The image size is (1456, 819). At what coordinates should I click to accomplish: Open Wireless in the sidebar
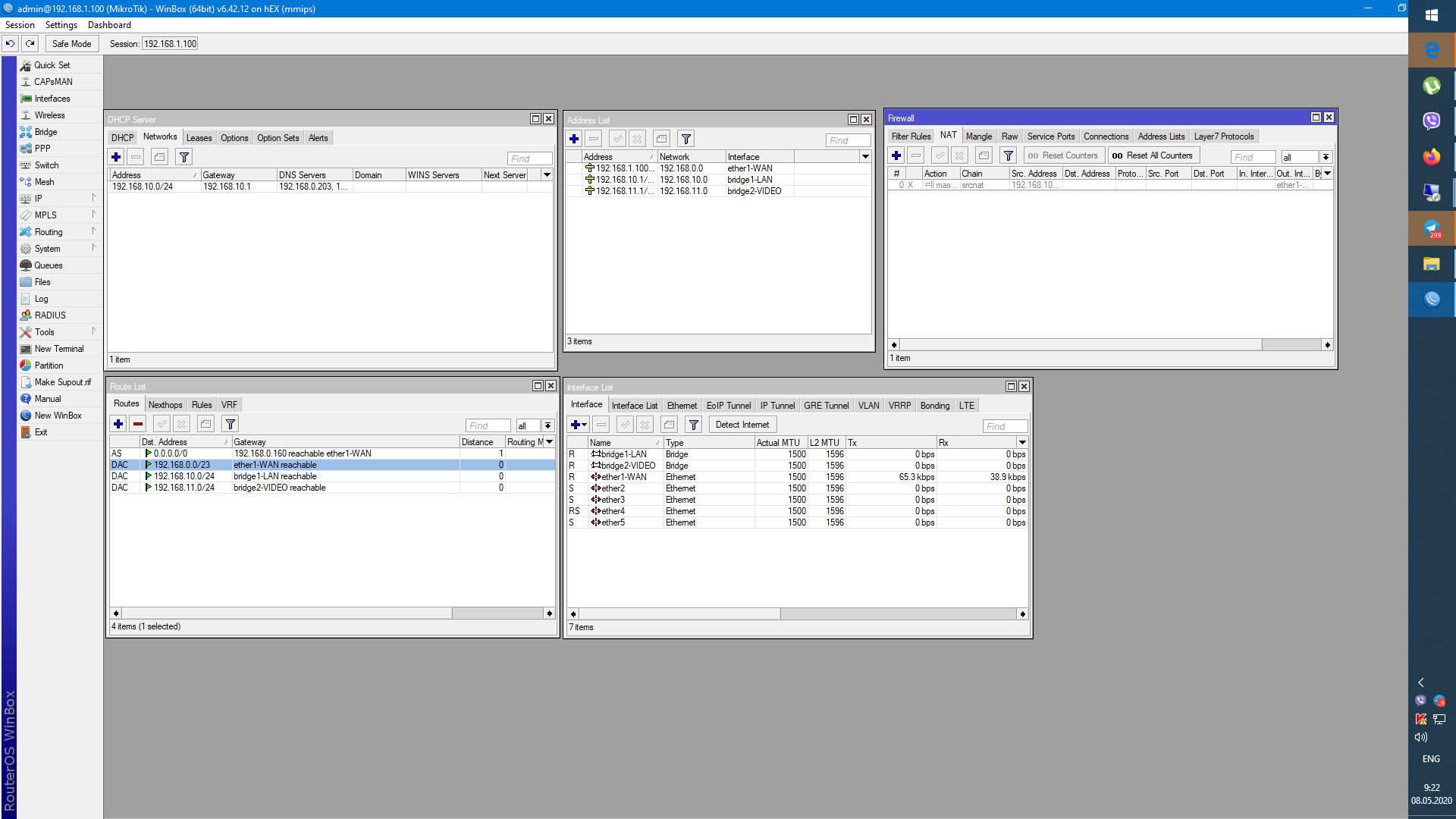pos(49,115)
